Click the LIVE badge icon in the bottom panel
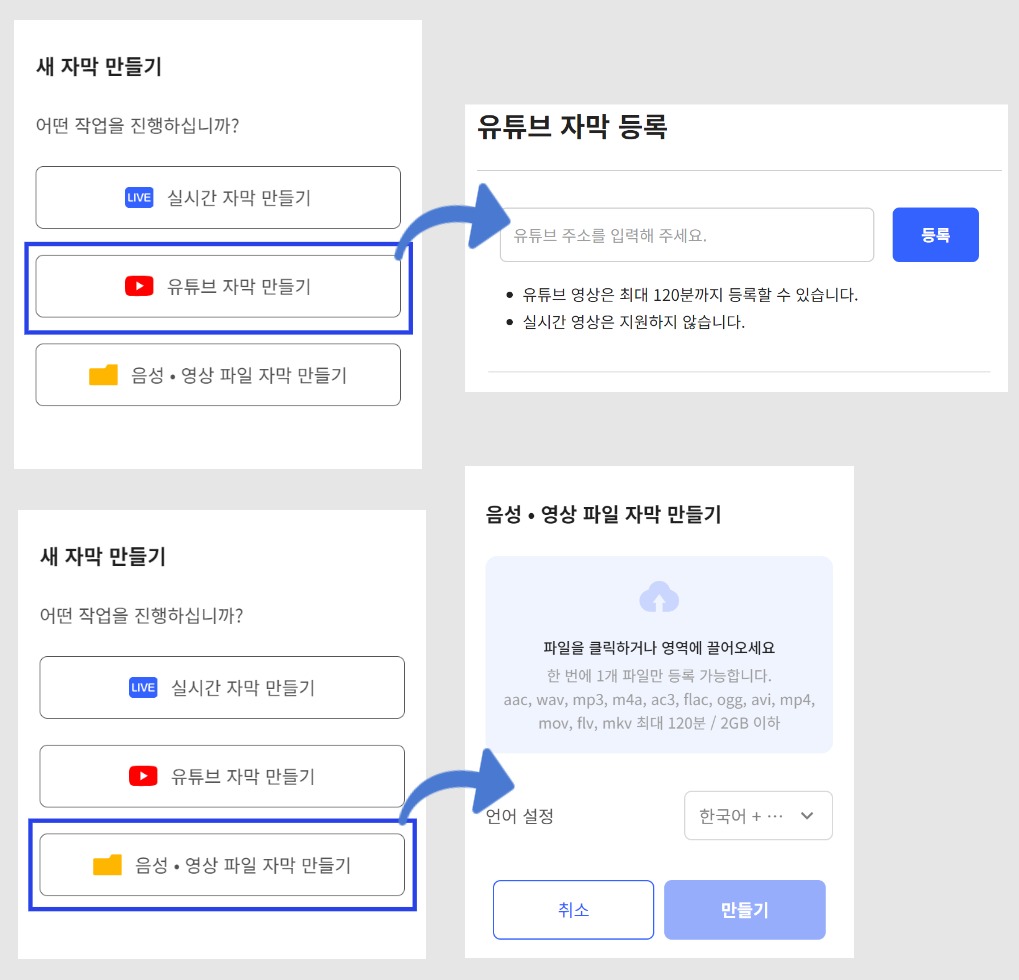Screen dimensions: 1019x980 [x=143, y=688]
